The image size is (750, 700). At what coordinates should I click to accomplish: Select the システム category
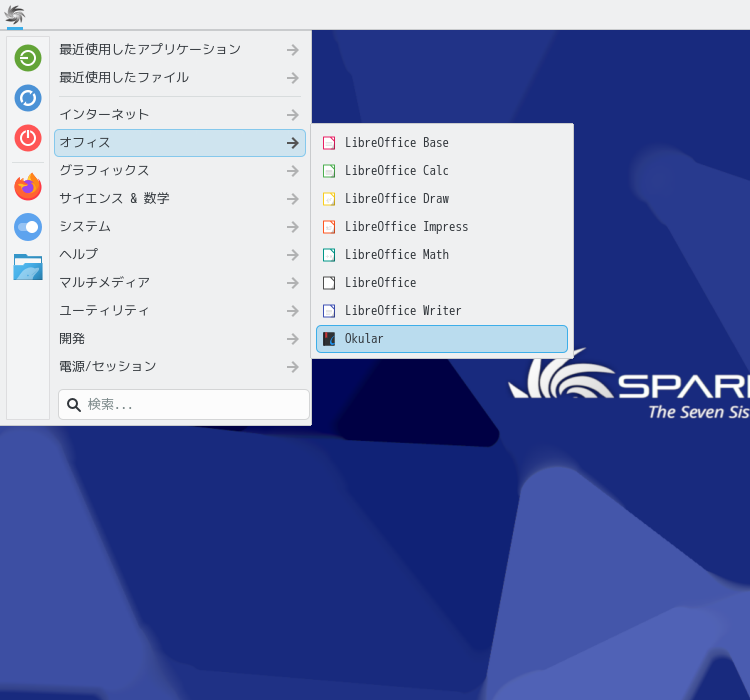[180, 227]
